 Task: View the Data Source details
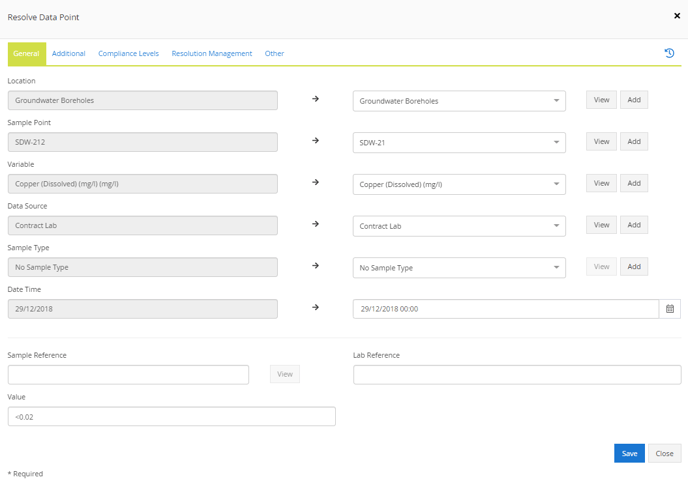(601, 225)
